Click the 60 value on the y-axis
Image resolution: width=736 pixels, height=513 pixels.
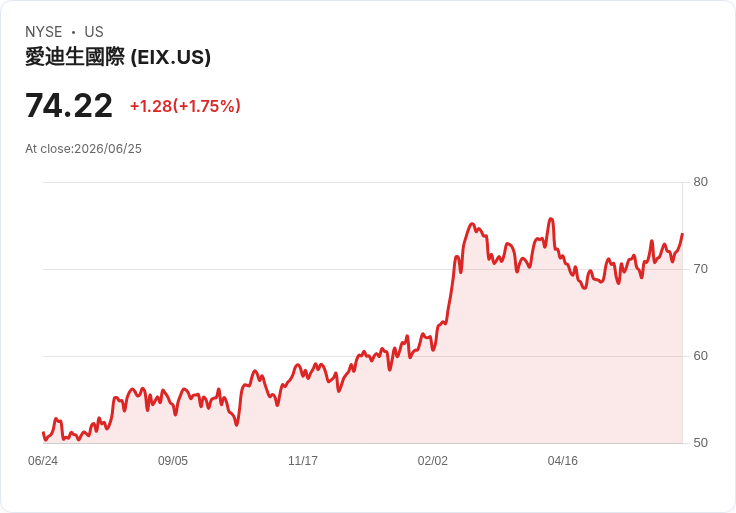(x=700, y=356)
